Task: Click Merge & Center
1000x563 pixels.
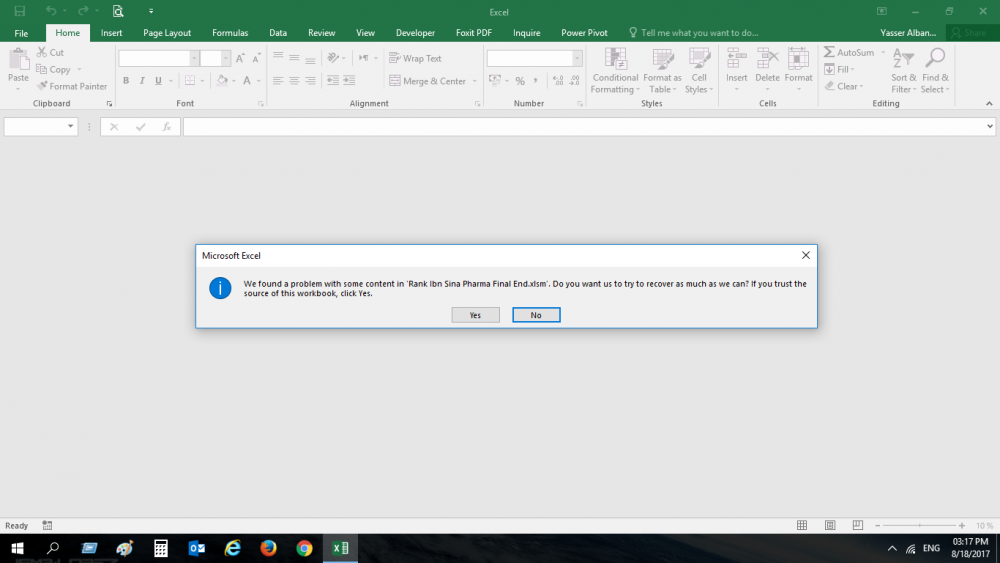Action: click(428, 81)
